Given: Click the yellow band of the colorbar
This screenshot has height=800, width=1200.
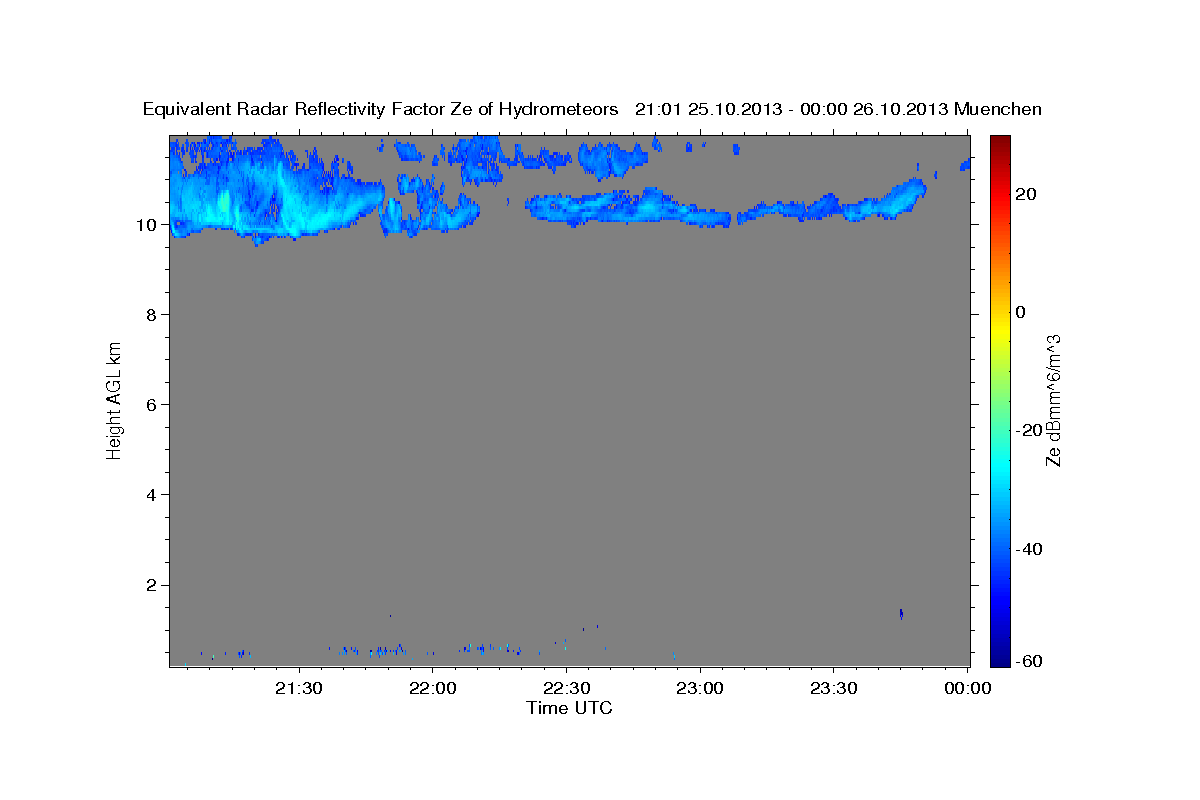Looking at the screenshot, I should click(999, 331).
